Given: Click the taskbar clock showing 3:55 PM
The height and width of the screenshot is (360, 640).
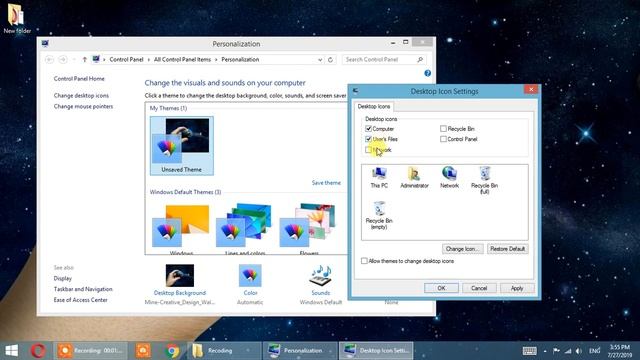Looking at the screenshot, I should 620,351.
